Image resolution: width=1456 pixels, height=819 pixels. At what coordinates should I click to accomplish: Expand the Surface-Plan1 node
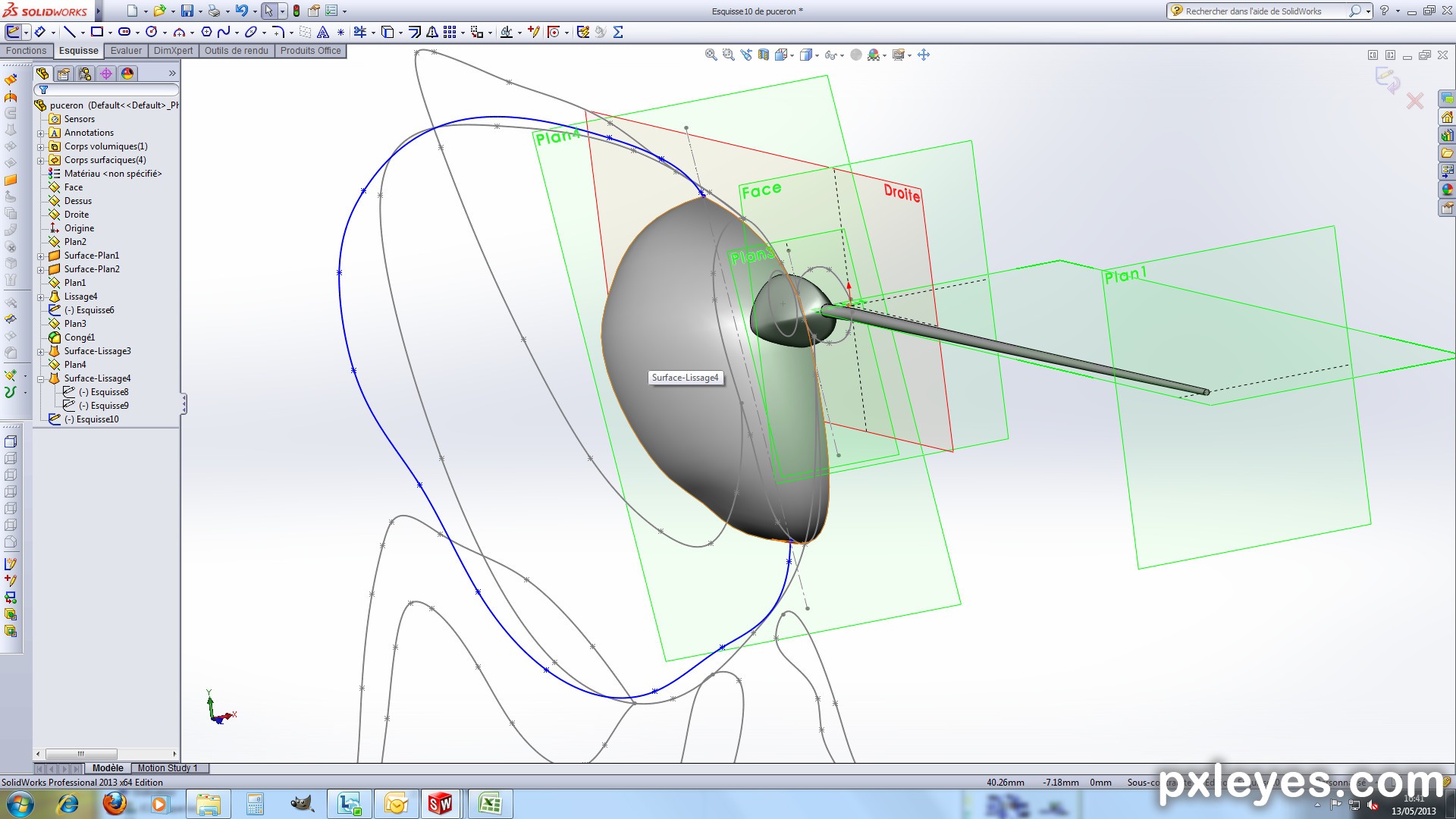click(x=41, y=256)
